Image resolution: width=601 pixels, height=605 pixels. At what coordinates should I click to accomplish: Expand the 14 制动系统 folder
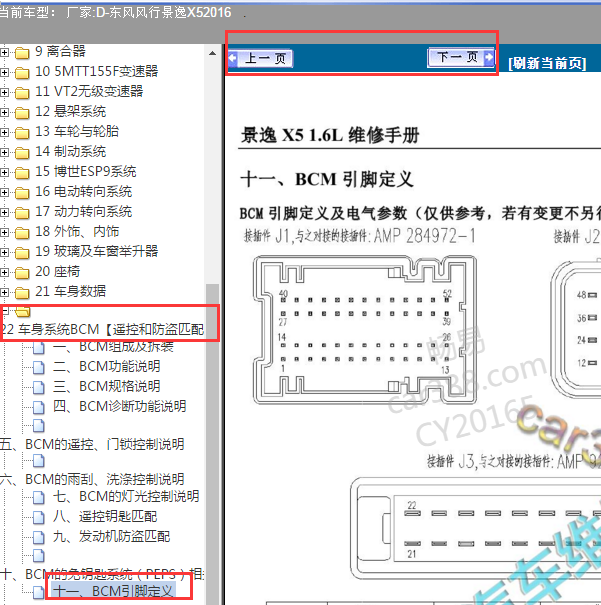click(4, 152)
